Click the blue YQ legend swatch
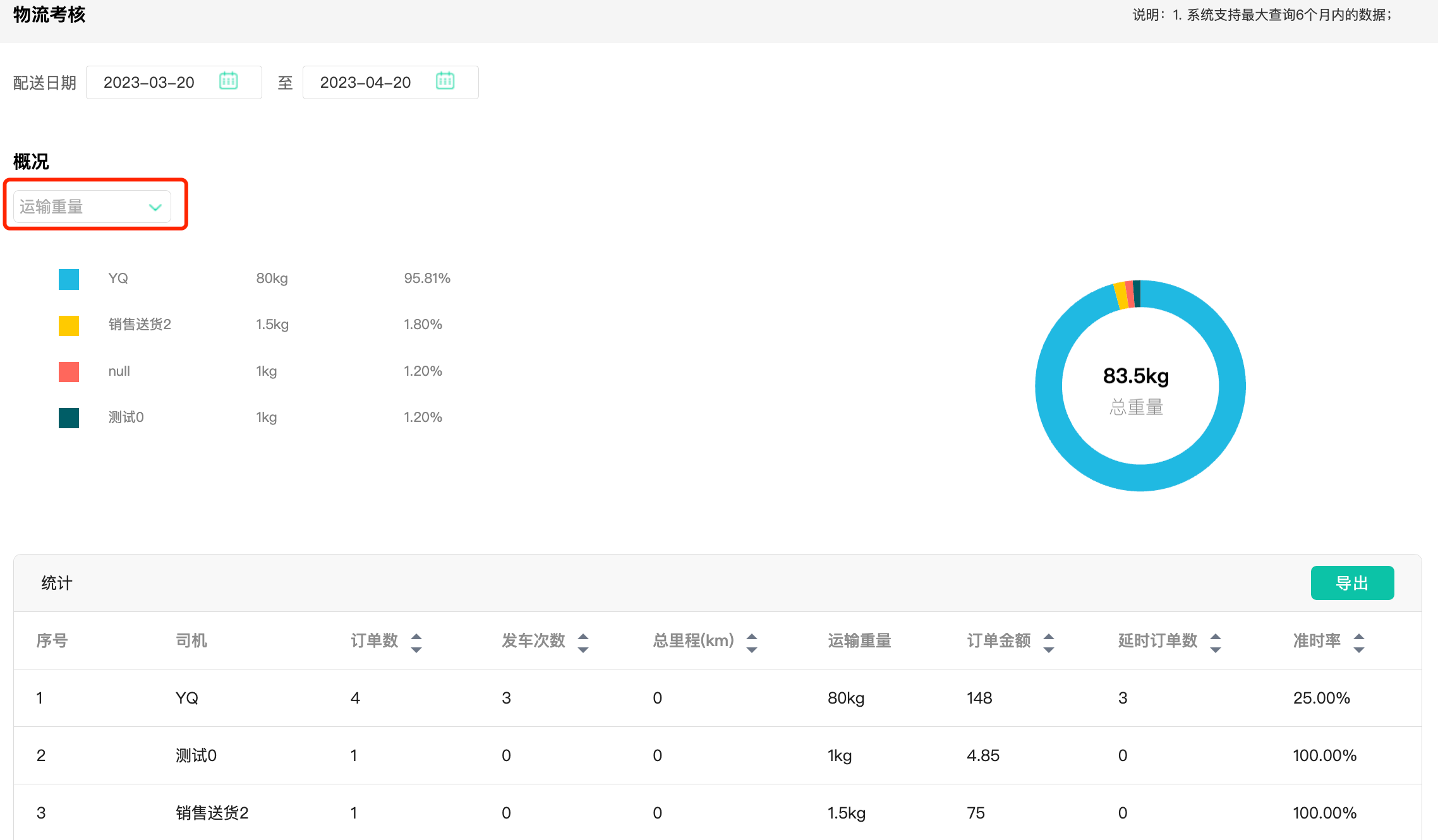The width and height of the screenshot is (1438, 840). (69, 279)
